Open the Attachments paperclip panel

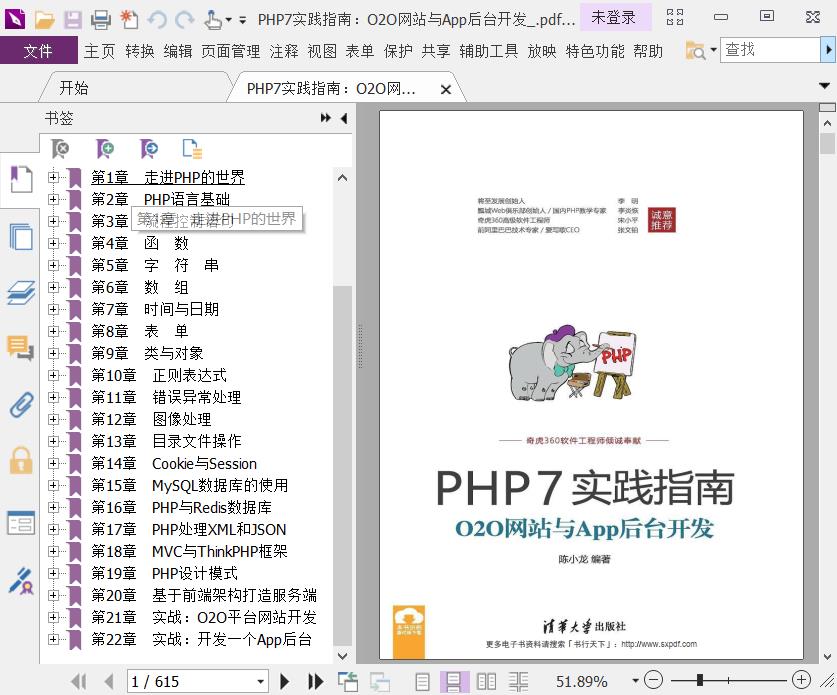tap(21, 405)
